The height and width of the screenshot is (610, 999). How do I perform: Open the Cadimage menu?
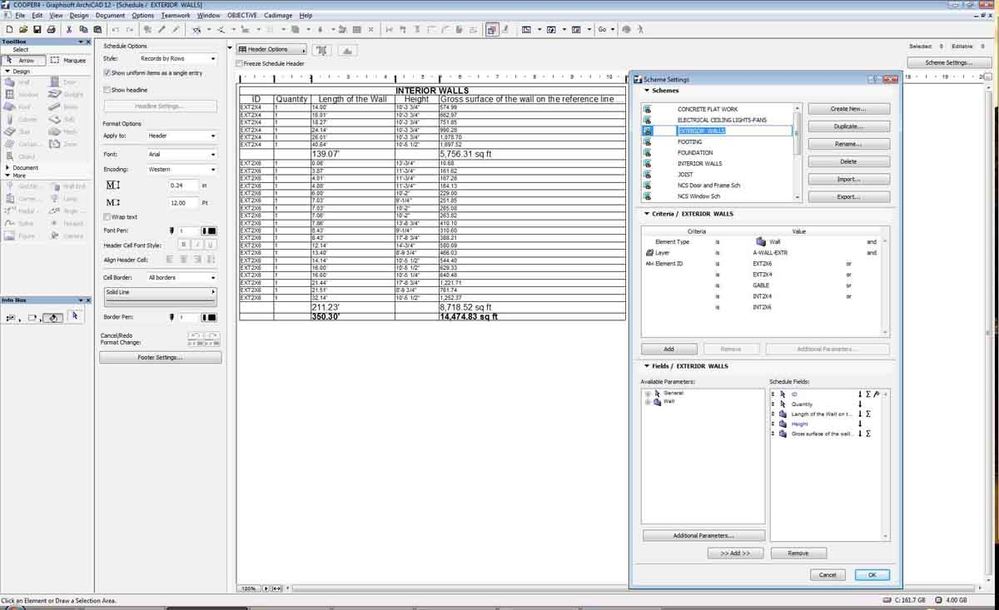tap(278, 15)
